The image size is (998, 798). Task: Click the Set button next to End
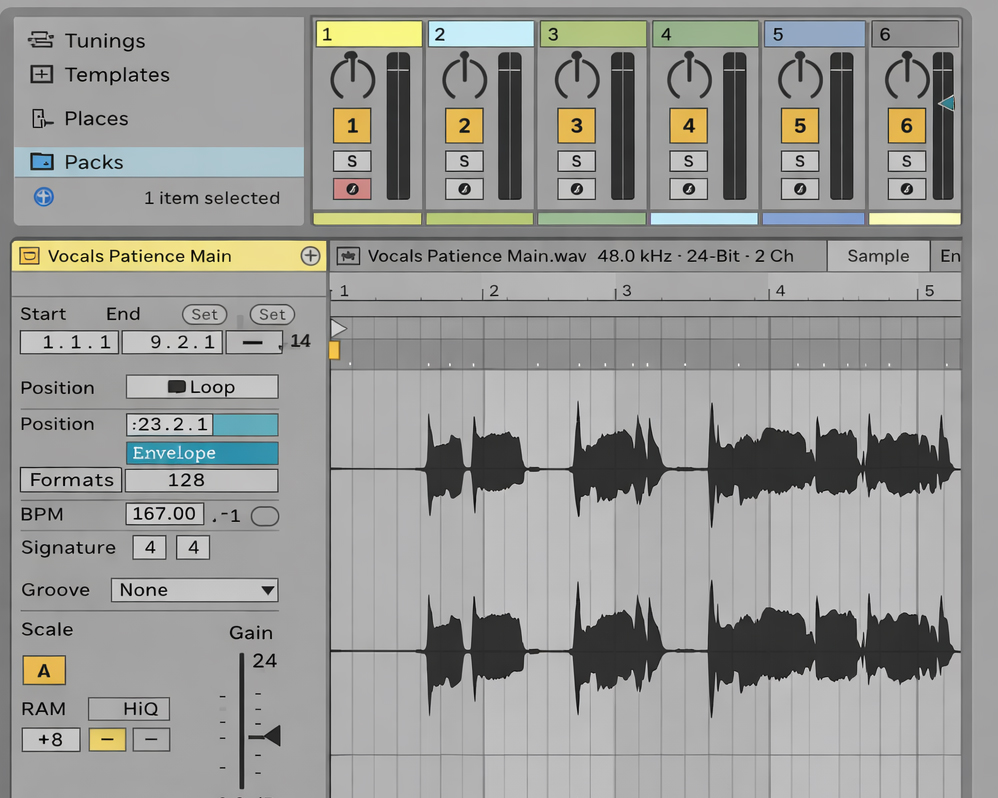click(x=272, y=314)
